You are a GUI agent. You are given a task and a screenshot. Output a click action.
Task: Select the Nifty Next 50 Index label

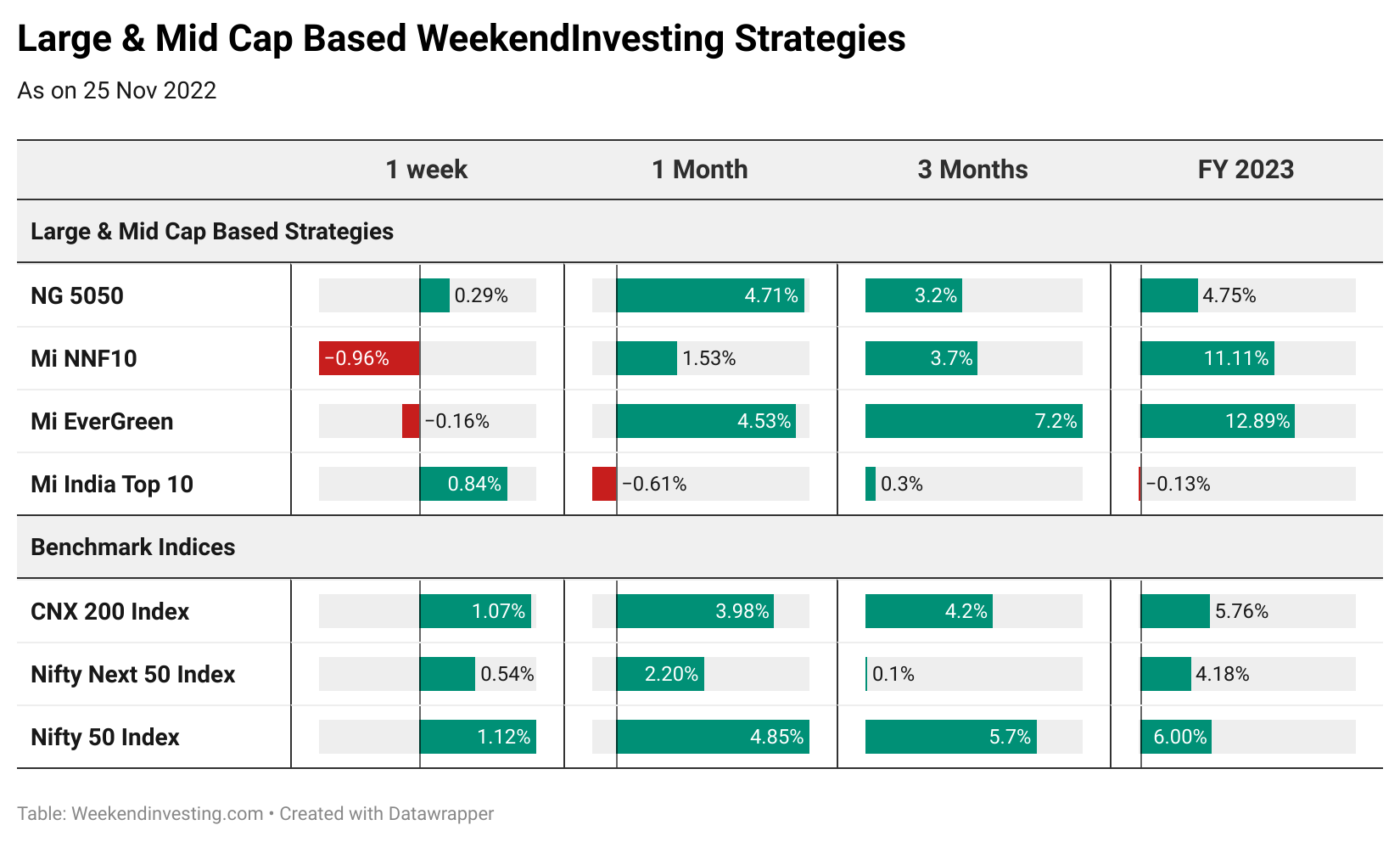tap(133, 675)
